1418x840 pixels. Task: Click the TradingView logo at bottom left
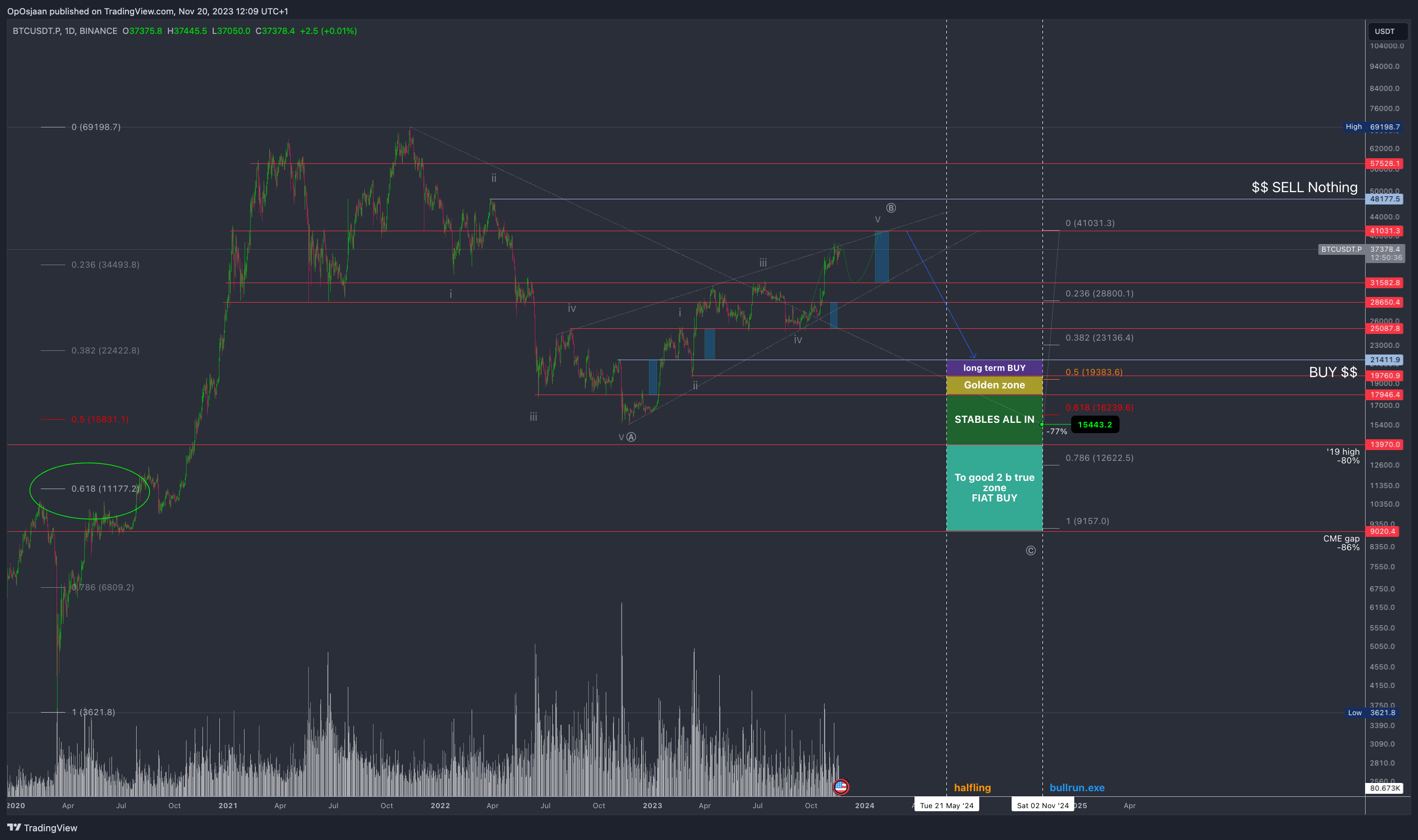[43, 828]
